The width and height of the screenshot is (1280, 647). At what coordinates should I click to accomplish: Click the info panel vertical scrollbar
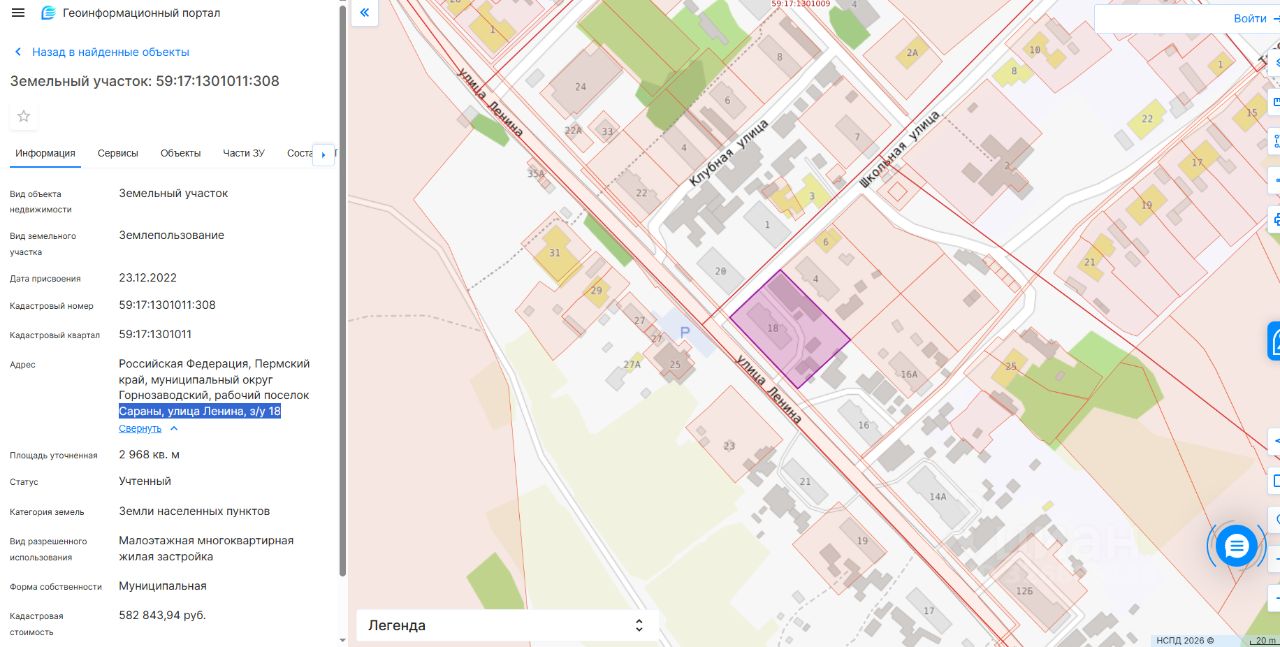coord(343,290)
